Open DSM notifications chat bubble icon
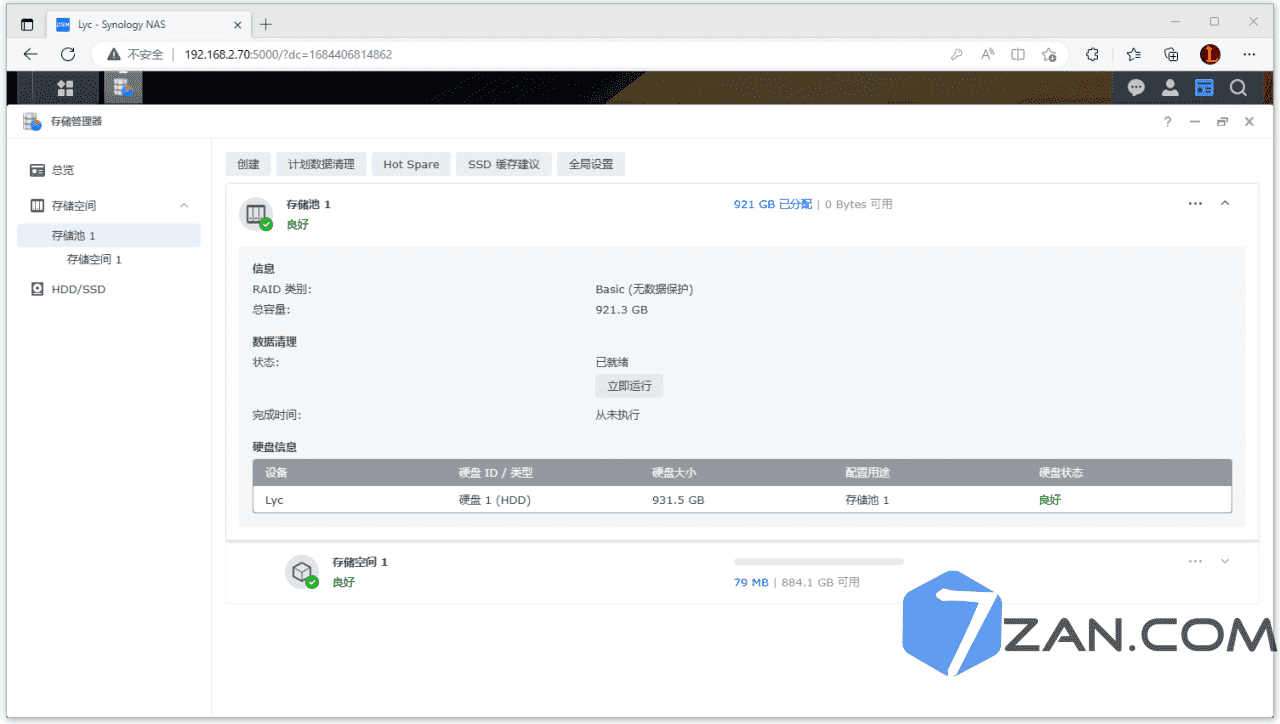This screenshot has height=724, width=1280. pos(1136,88)
